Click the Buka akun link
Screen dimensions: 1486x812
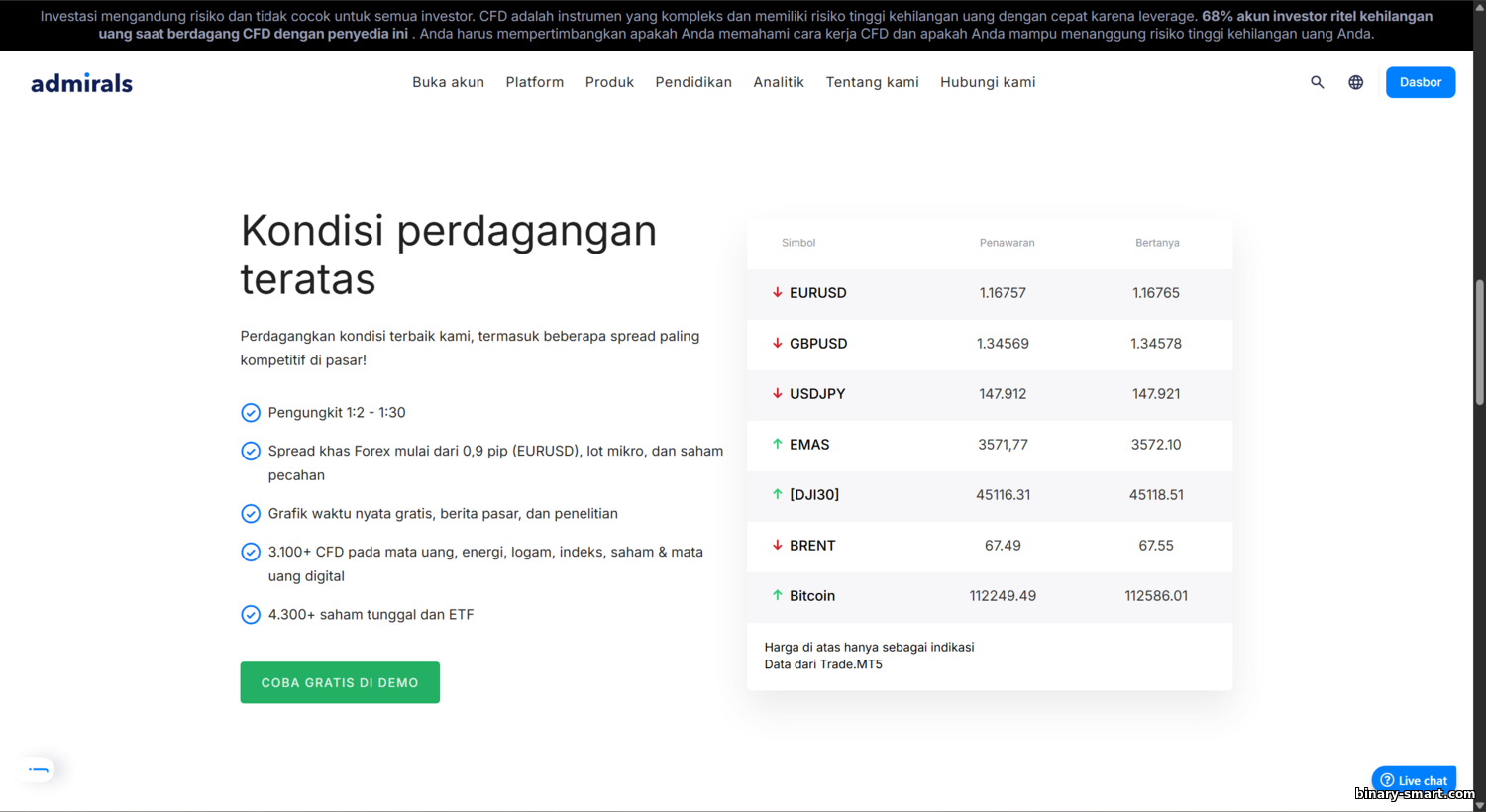[x=448, y=82]
